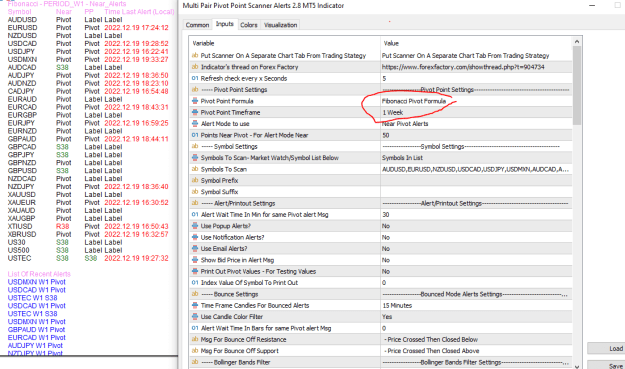Click the inputs list vertical scrollbar thumb
Image resolution: width=625 pixels, height=369 pixels.
point(576,85)
